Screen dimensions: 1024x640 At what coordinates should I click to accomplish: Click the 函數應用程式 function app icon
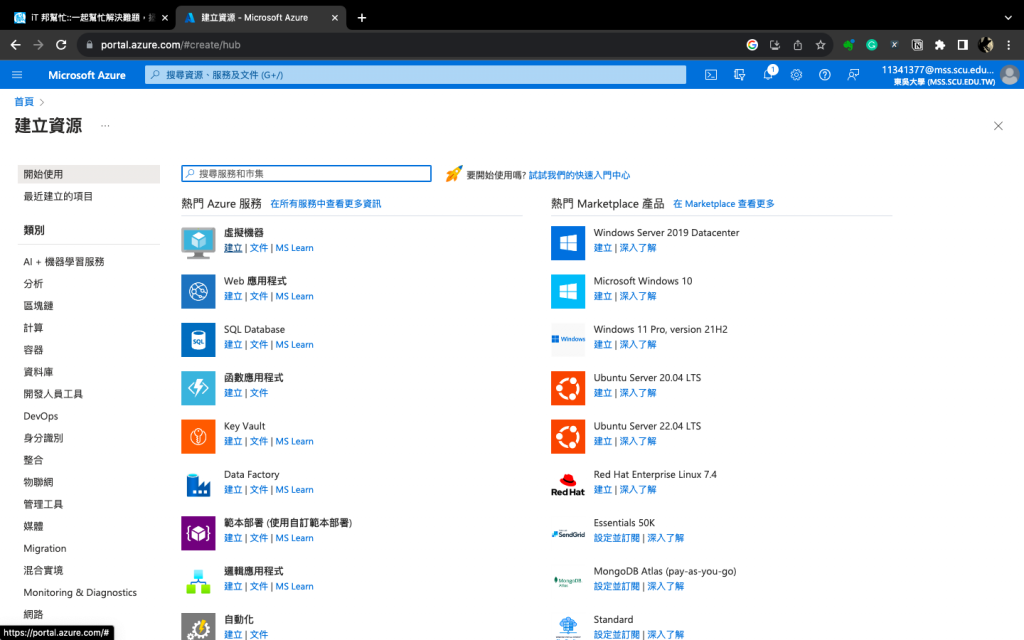tap(199, 388)
